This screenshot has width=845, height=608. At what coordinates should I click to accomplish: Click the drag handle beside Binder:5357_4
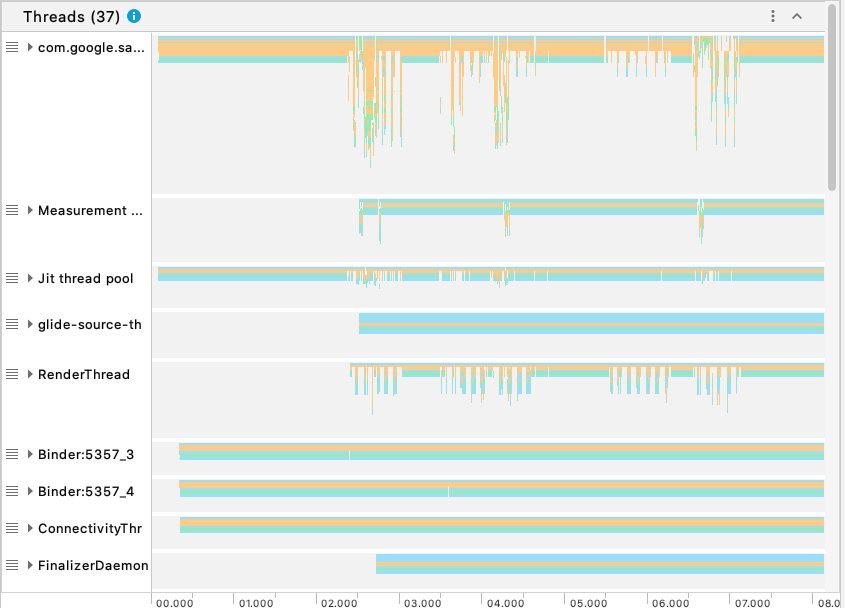(x=10, y=491)
